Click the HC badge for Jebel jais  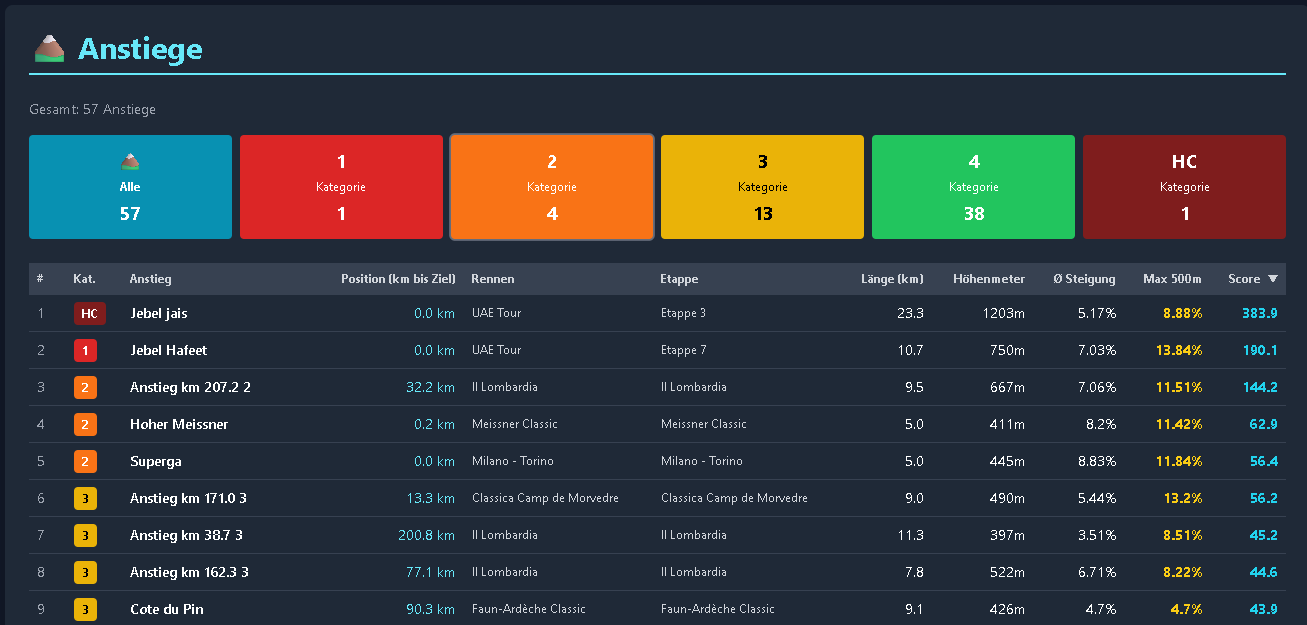(89, 313)
